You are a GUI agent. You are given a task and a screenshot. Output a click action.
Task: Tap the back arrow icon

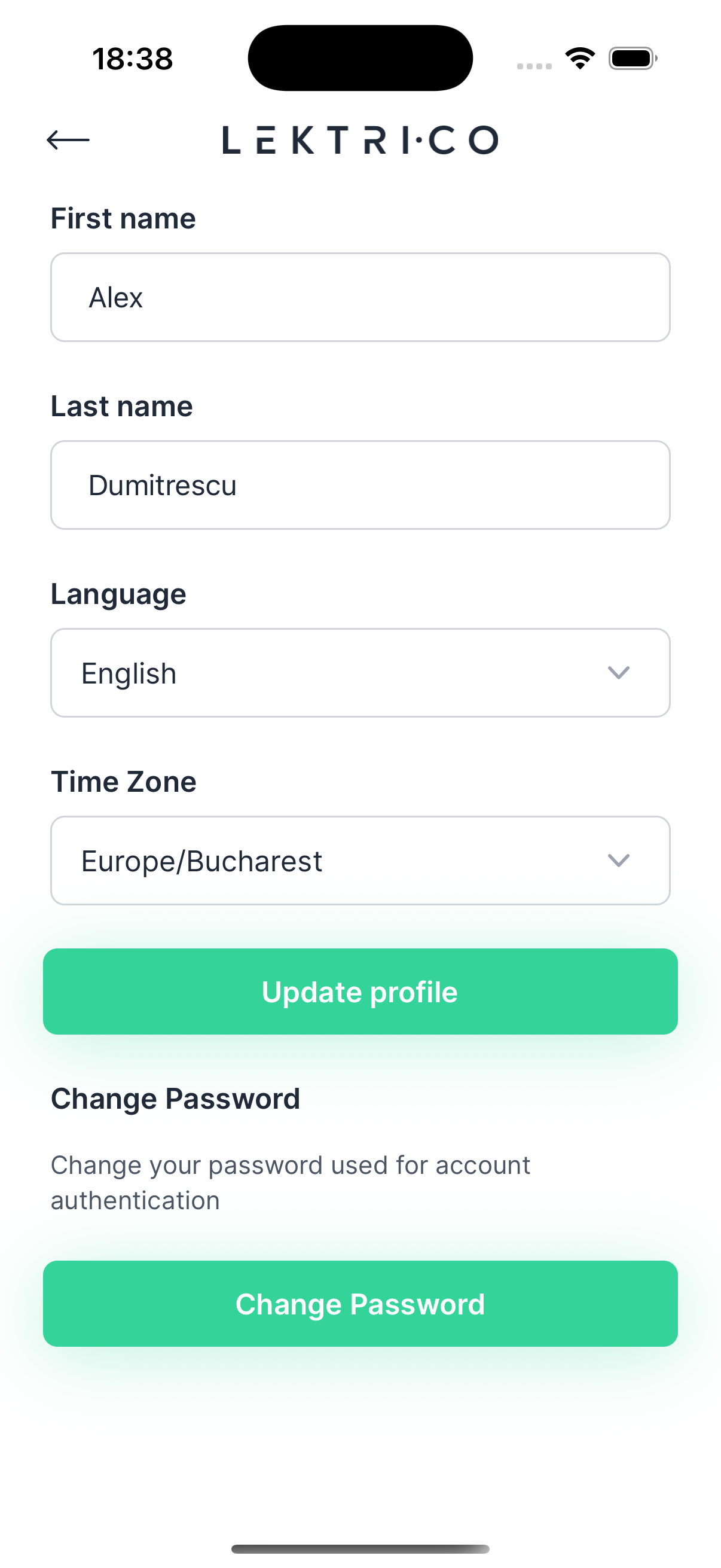coord(68,140)
